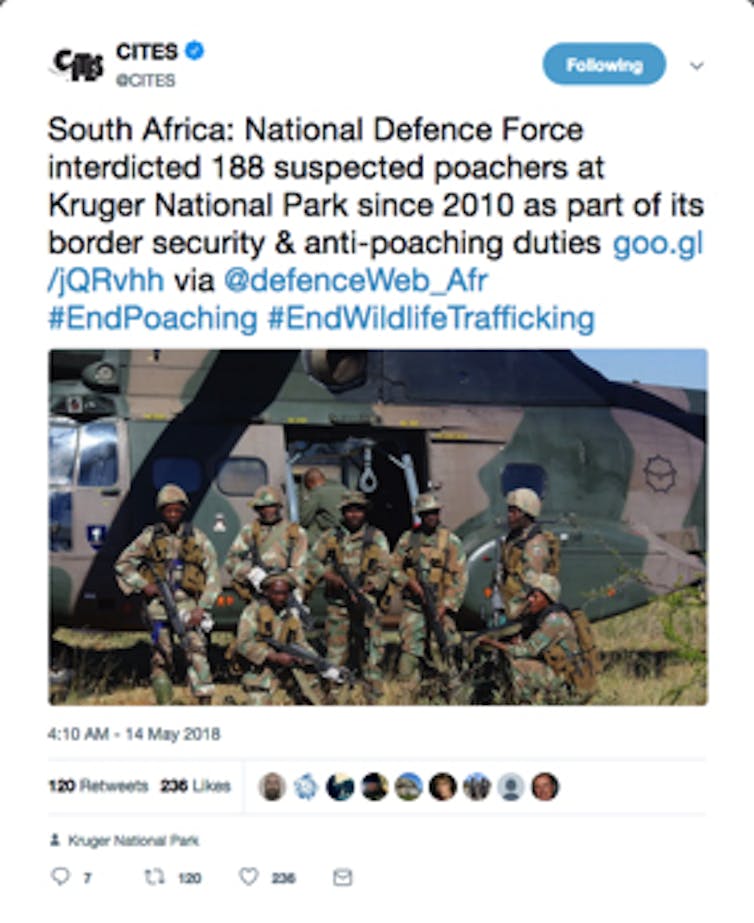
Task: Click the tweet timestamp 14 May 2018
Action: click(133, 735)
